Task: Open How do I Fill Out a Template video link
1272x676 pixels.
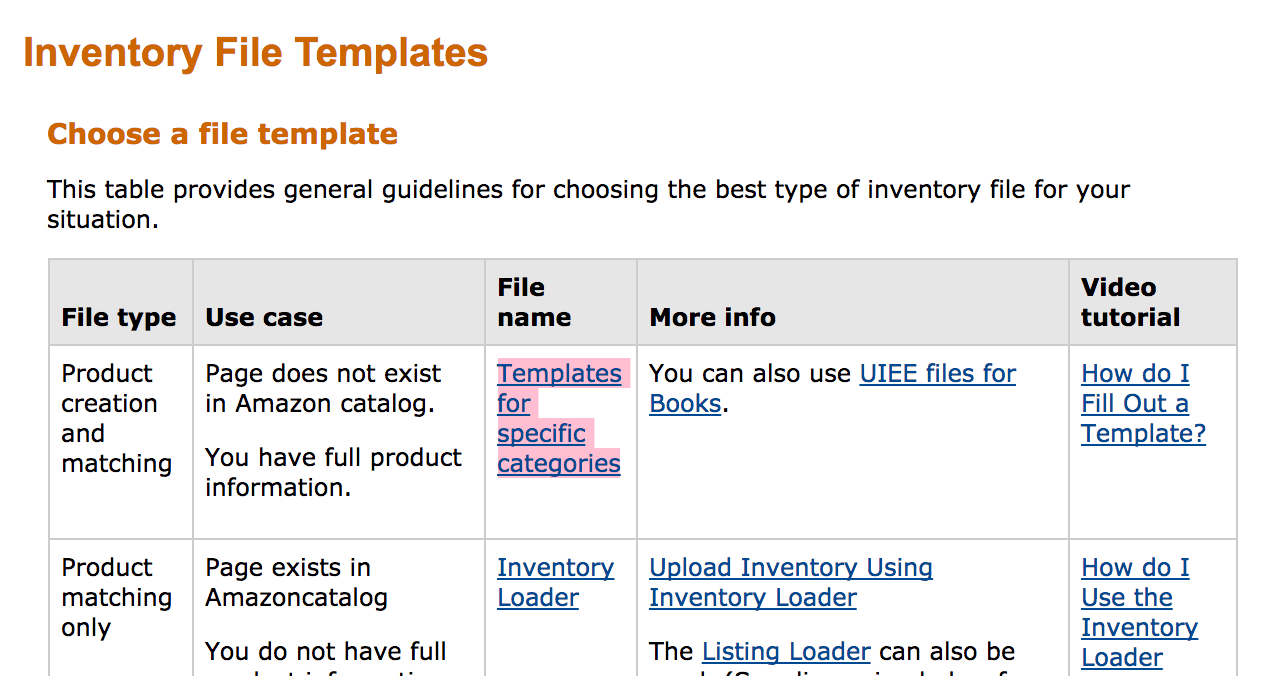Action: coord(1143,403)
